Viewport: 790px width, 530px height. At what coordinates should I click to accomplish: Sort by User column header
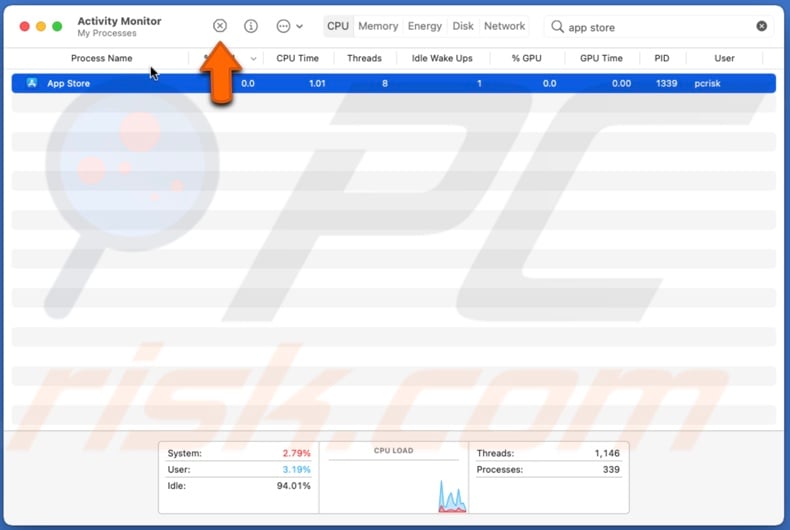coord(724,58)
